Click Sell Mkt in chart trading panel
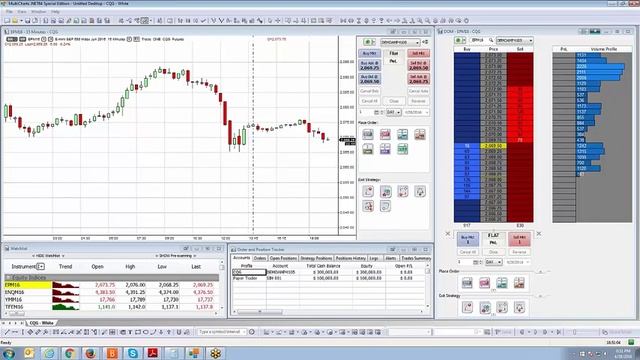 (x=418, y=53)
